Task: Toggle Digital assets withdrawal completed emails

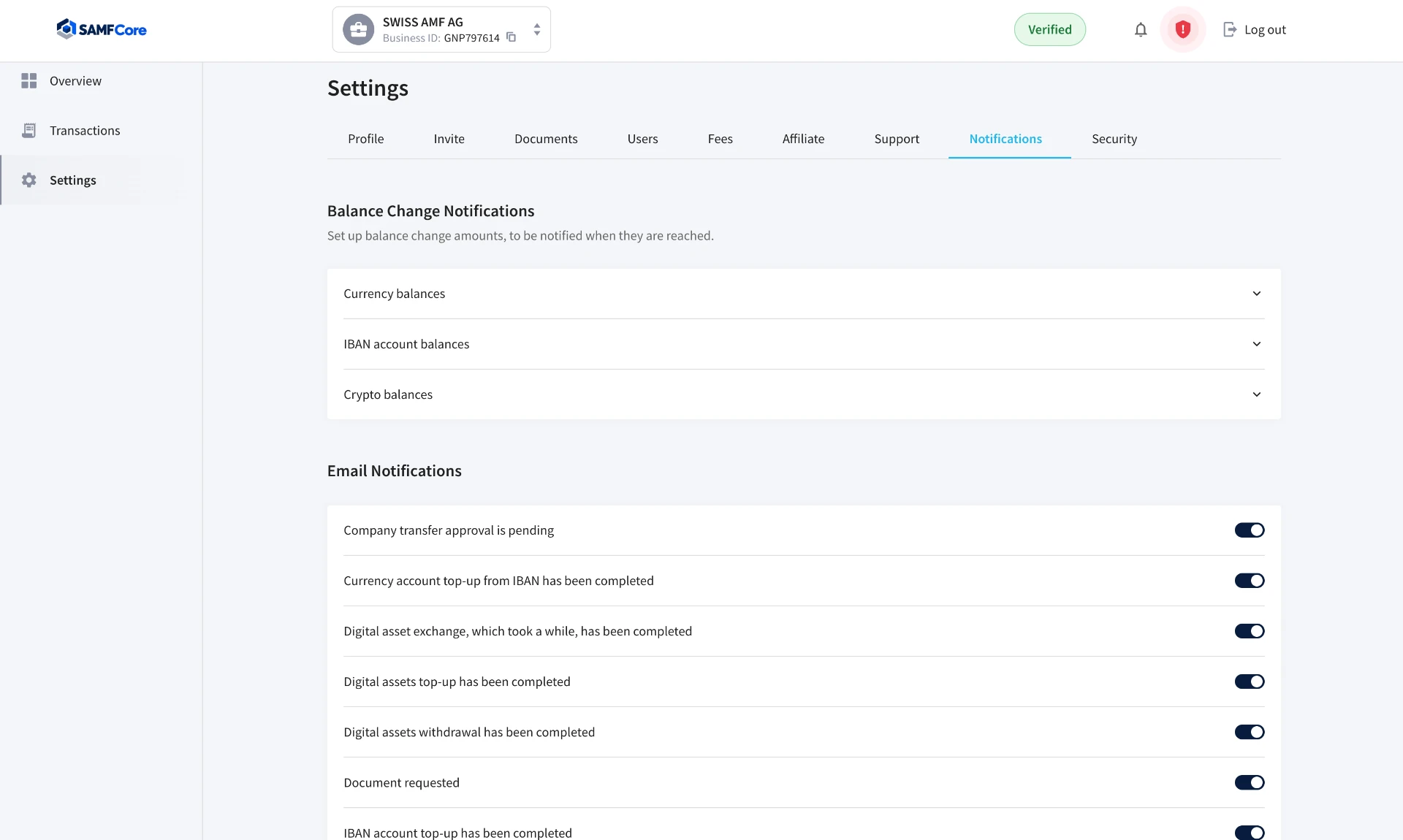Action: (x=1250, y=732)
